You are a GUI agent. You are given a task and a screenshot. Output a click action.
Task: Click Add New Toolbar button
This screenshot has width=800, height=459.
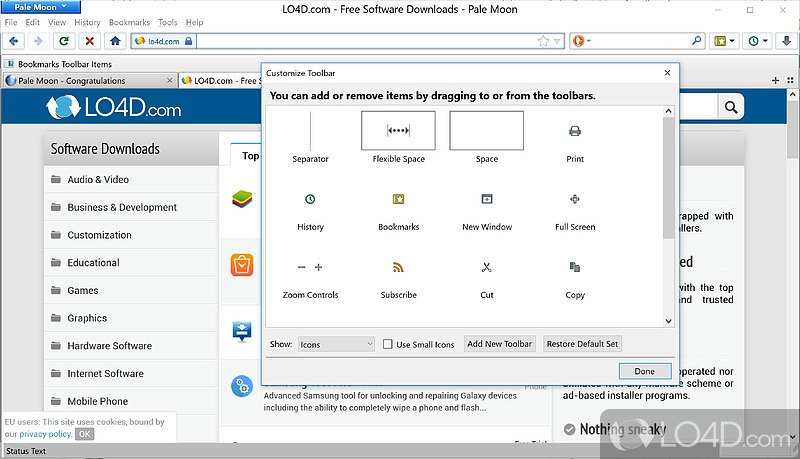pyautogui.click(x=499, y=344)
